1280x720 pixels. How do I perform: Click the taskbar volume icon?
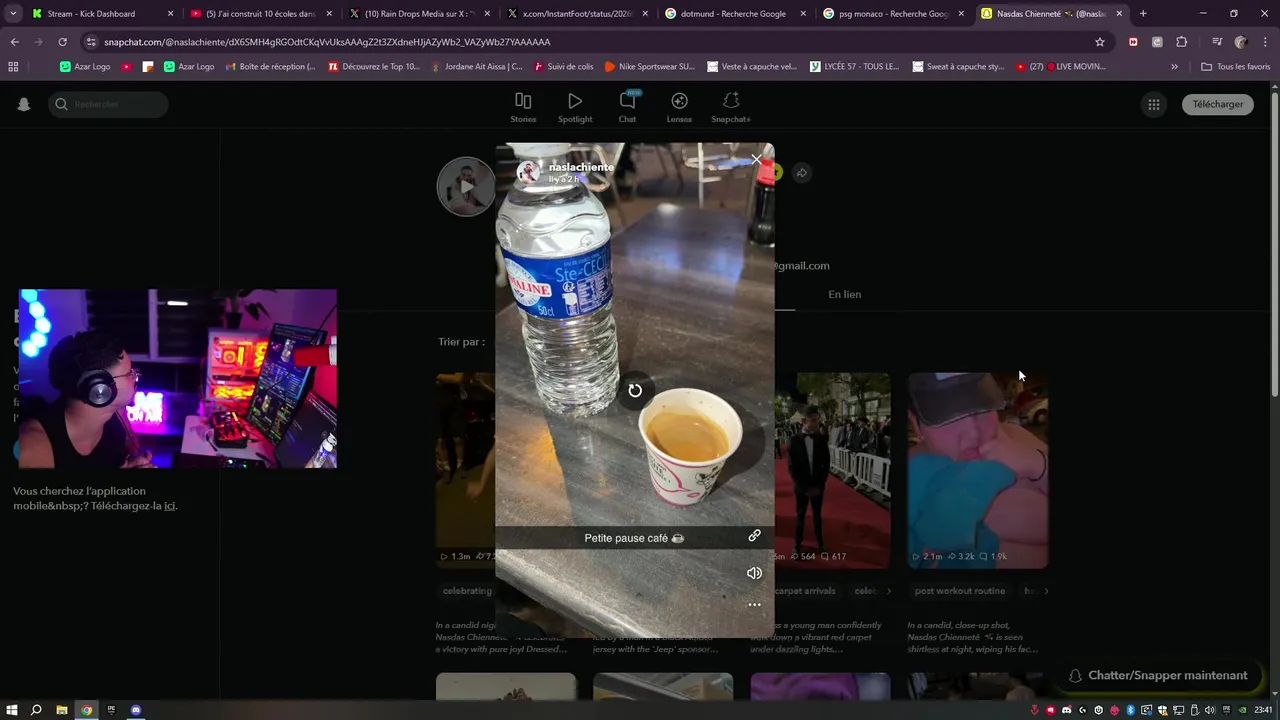pyautogui.click(x=1210, y=710)
